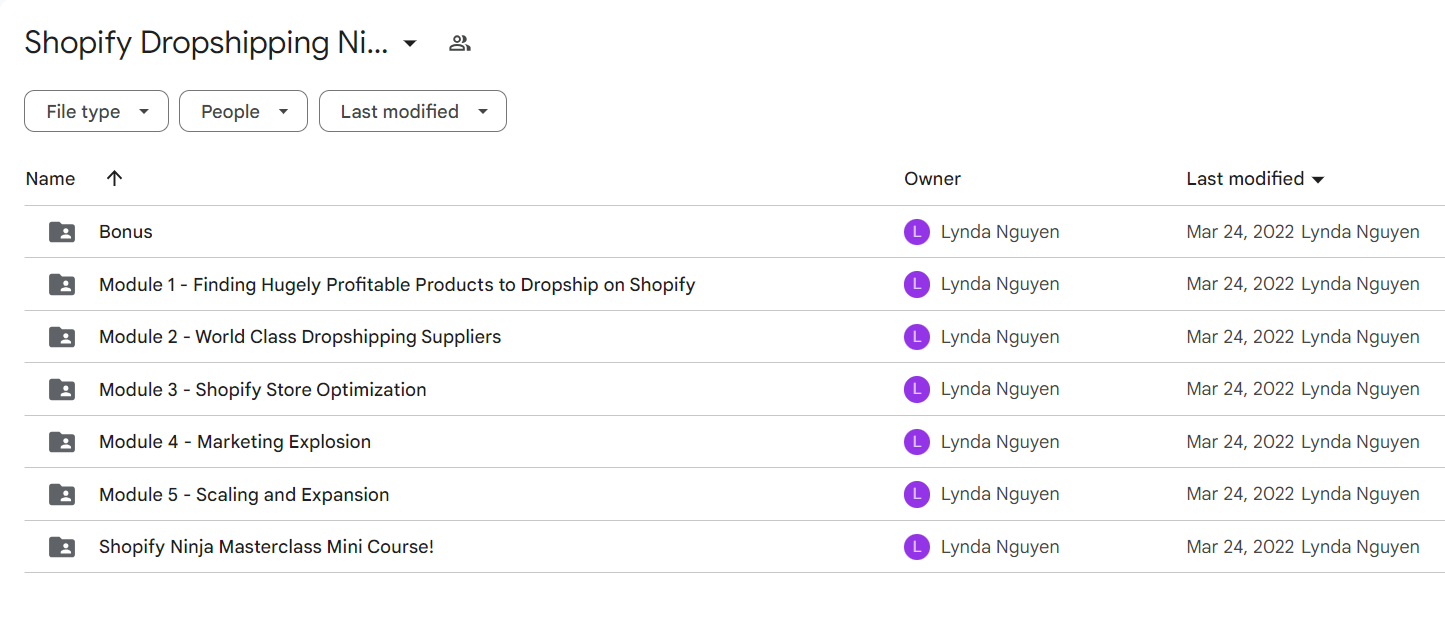Image resolution: width=1445 pixels, height=625 pixels.
Task: Click owner avatar in the Module 5 row
Action: click(917, 494)
